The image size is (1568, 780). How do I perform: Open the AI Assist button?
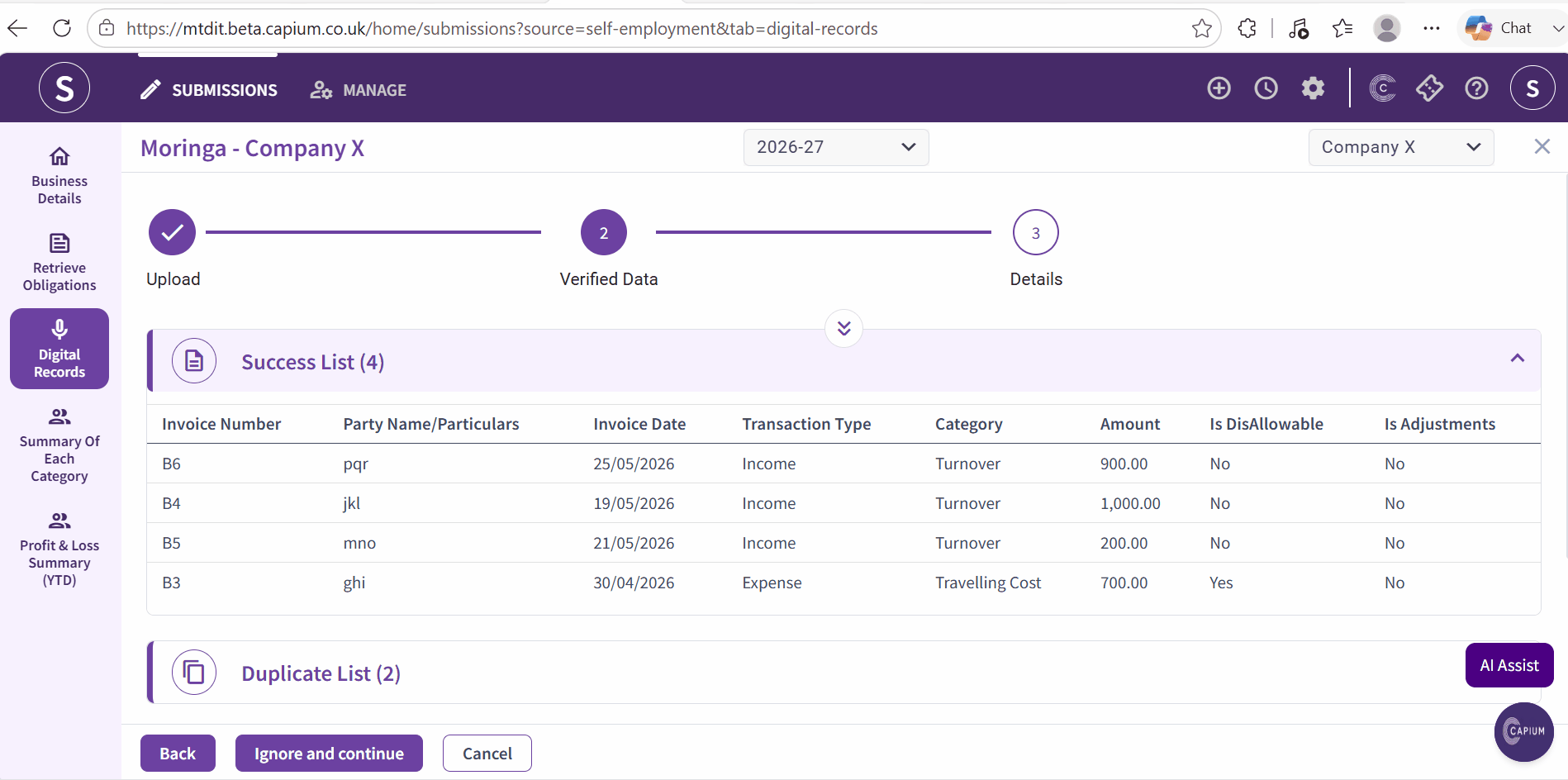(1509, 665)
